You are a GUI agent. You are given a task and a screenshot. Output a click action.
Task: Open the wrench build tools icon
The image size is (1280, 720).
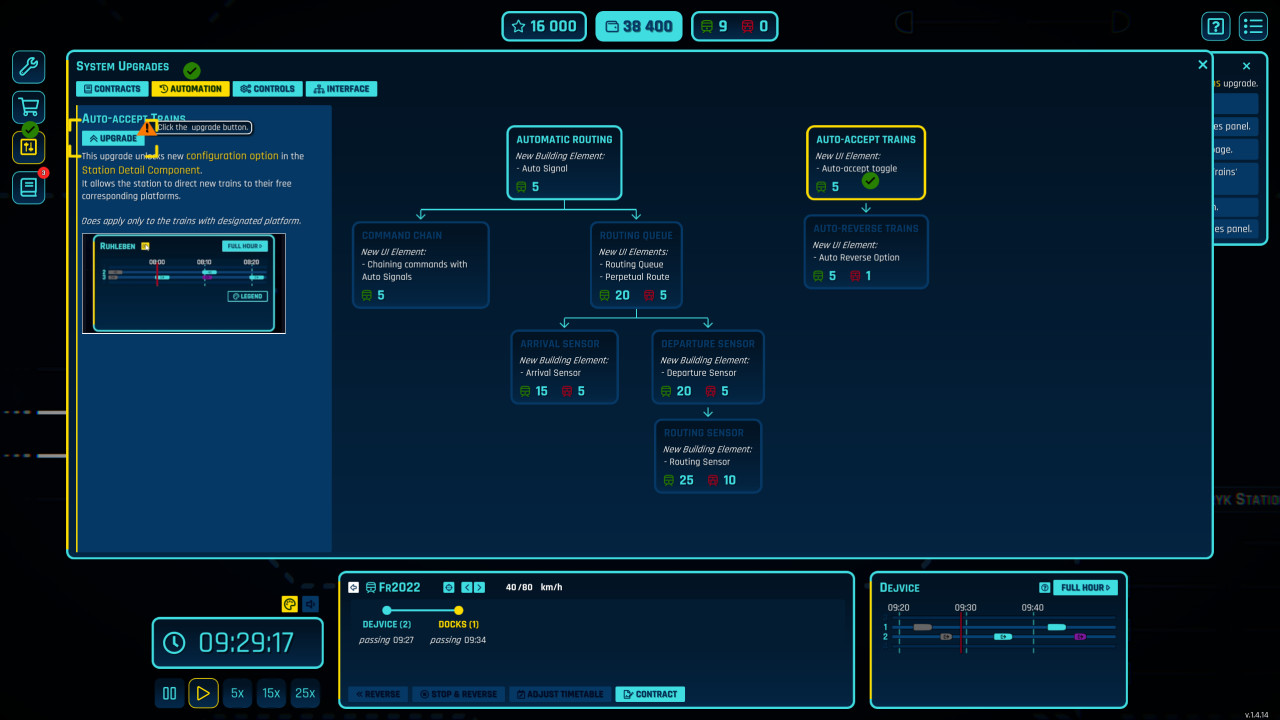[28, 67]
